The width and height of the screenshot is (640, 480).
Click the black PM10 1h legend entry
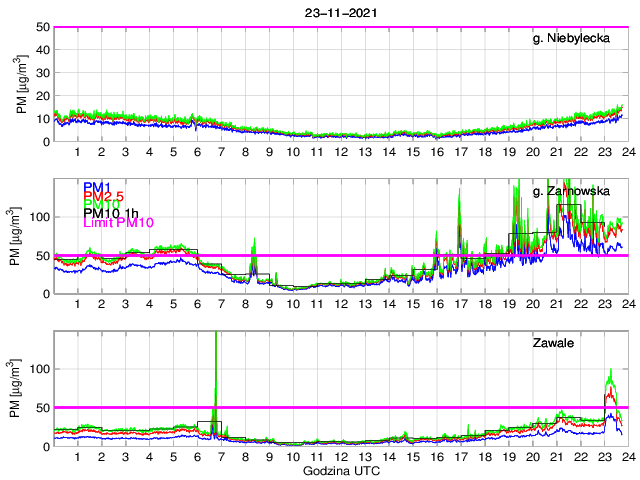[x=111, y=222]
